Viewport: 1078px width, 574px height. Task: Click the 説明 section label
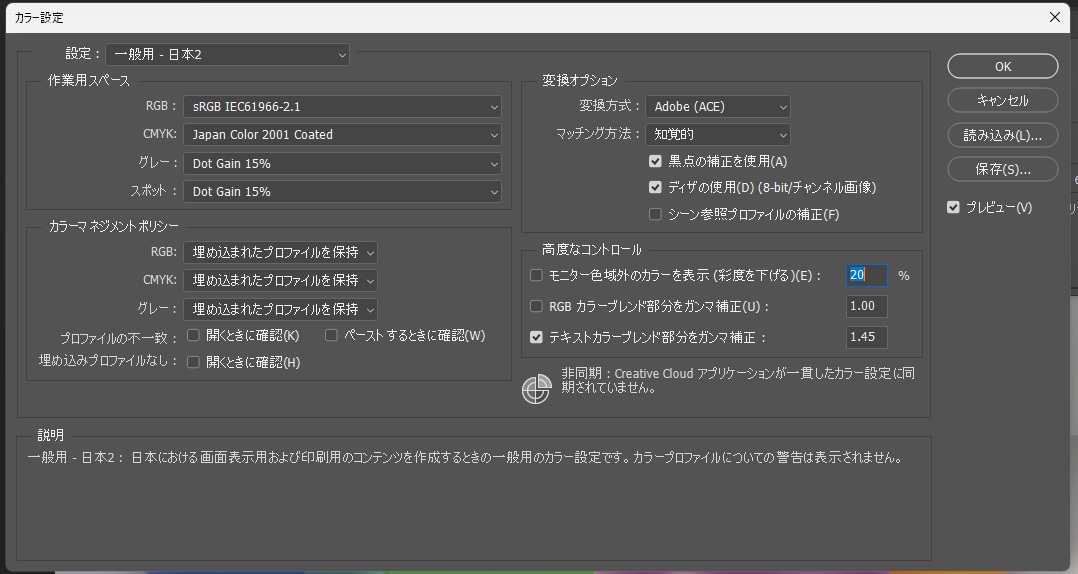pyautogui.click(x=50, y=435)
